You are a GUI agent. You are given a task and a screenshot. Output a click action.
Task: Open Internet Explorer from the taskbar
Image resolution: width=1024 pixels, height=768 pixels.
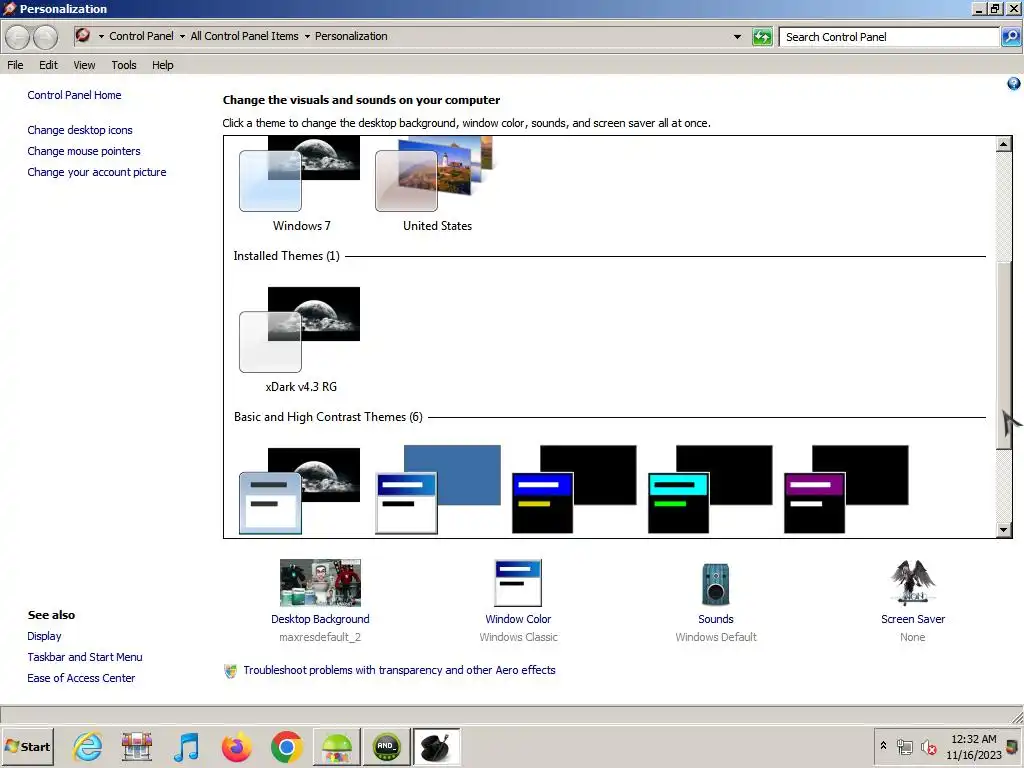tap(88, 746)
